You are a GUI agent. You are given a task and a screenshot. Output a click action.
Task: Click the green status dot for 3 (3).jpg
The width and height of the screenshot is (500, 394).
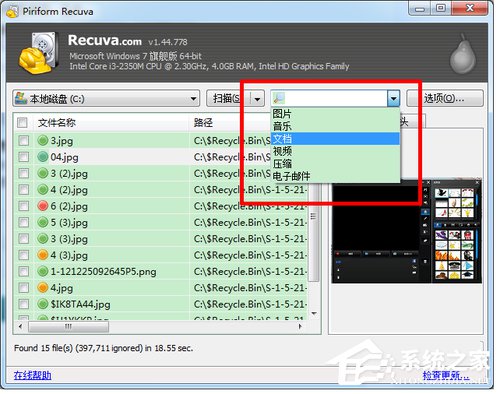43,239
